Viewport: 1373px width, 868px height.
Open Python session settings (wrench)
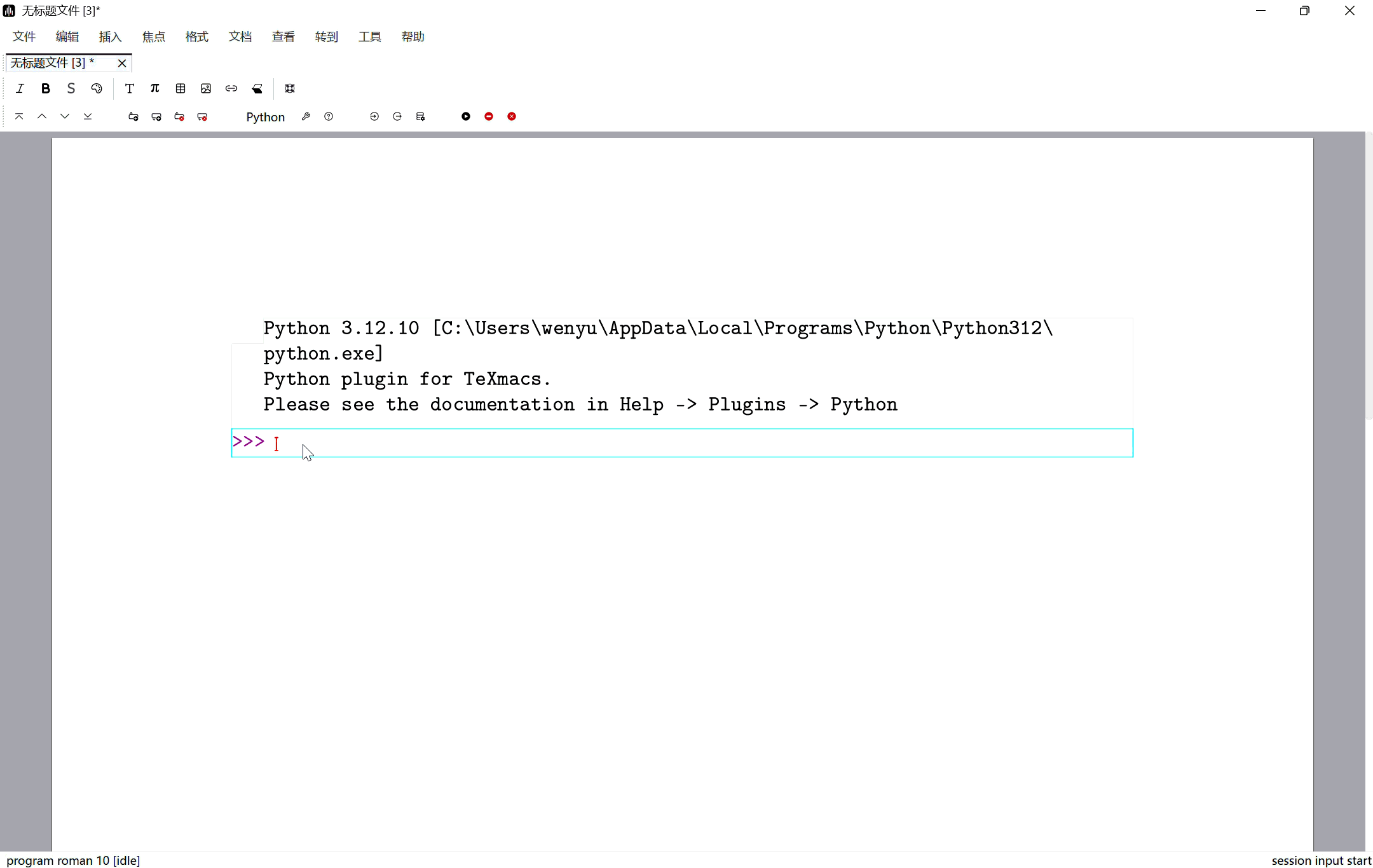pyautogui.click(x=306, y=116)
